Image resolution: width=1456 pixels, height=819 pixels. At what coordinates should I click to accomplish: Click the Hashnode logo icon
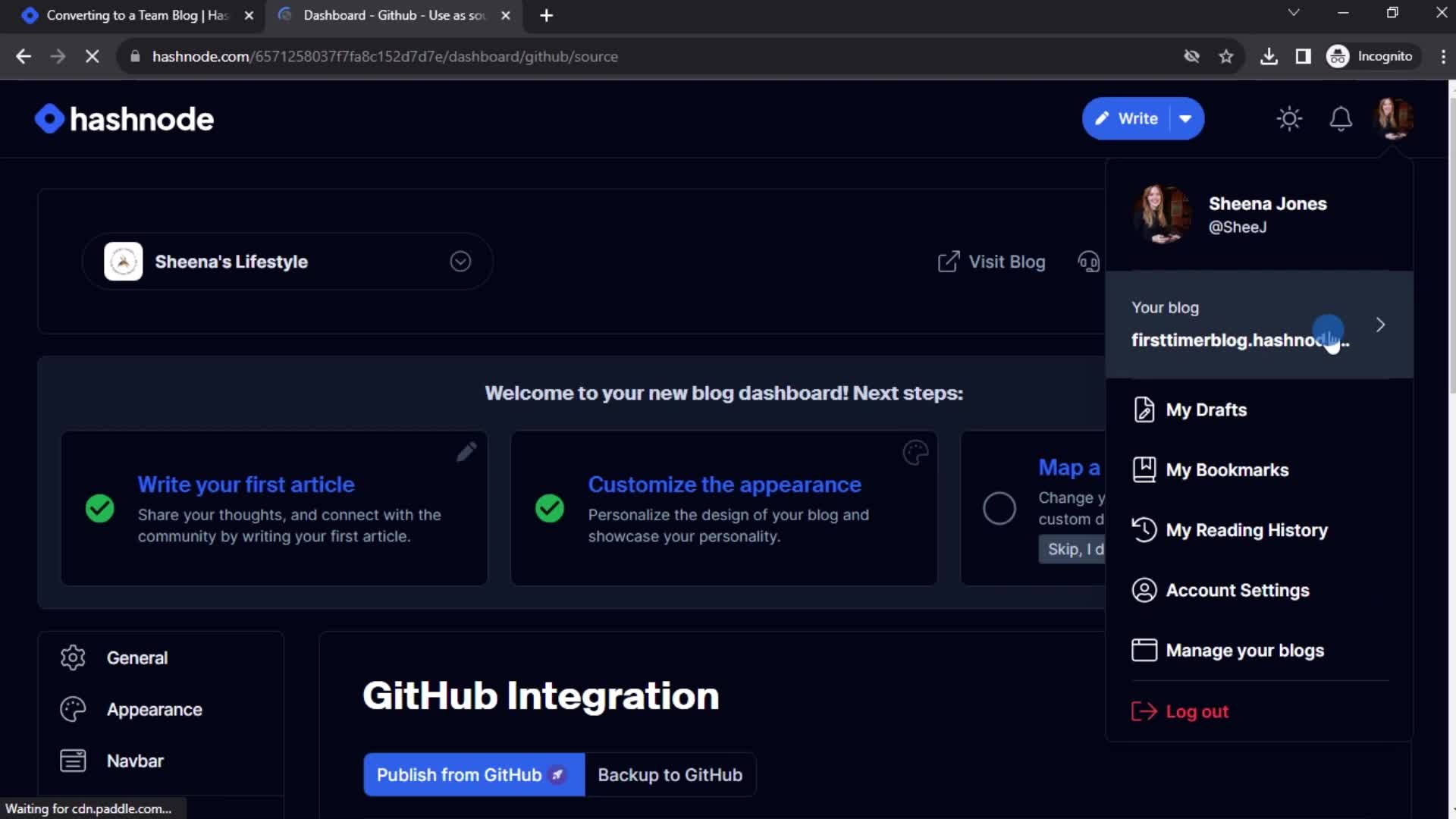coord(48,118)
